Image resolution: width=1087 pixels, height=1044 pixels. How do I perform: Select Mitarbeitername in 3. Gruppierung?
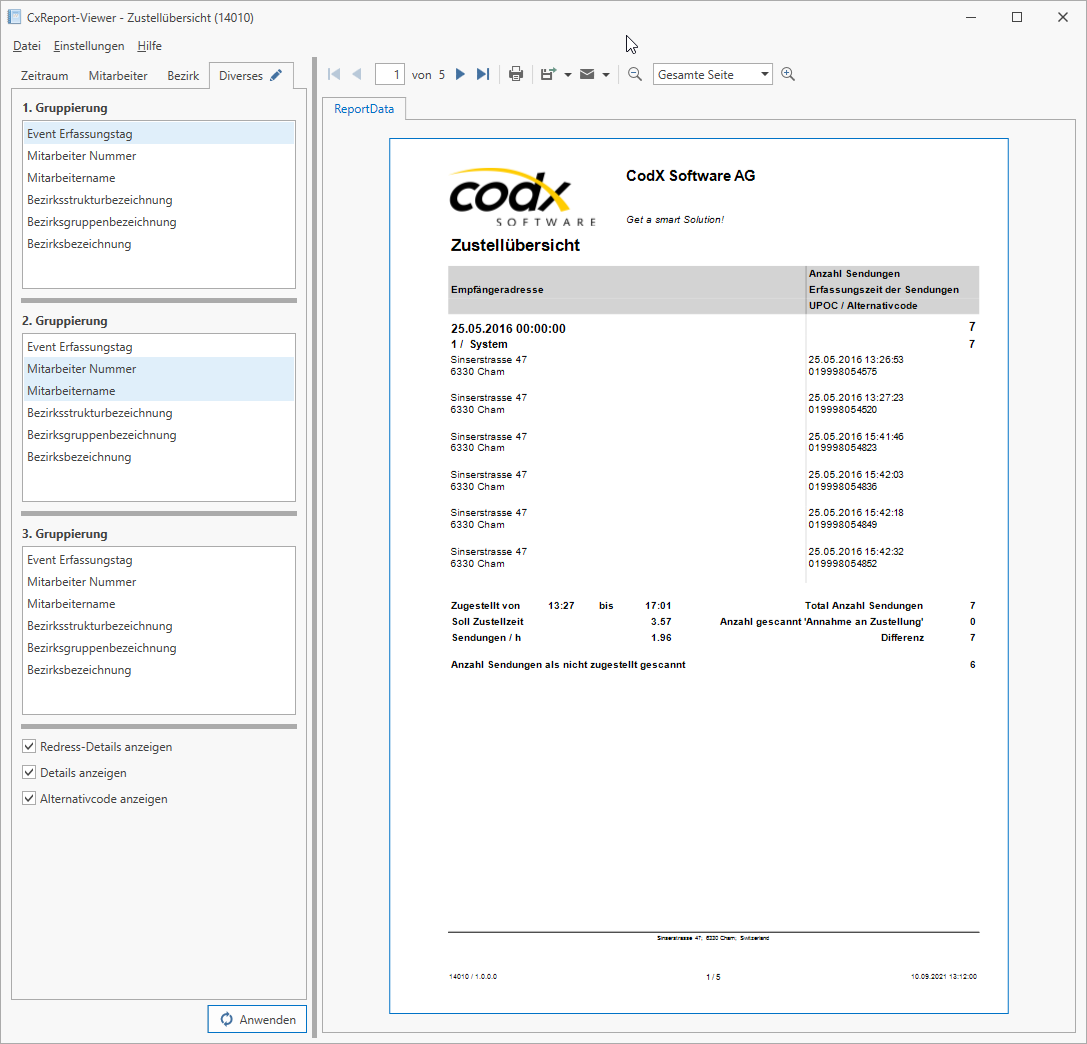(159, 604)
